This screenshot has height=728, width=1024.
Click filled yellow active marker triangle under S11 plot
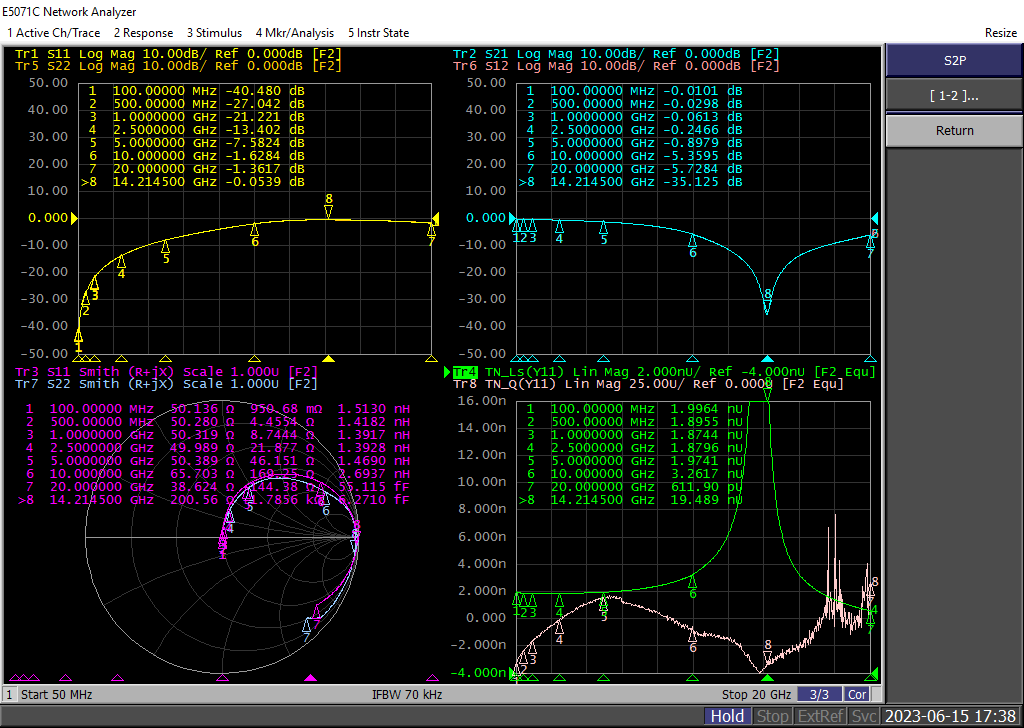pyautogui.click(x=329, y=358)
